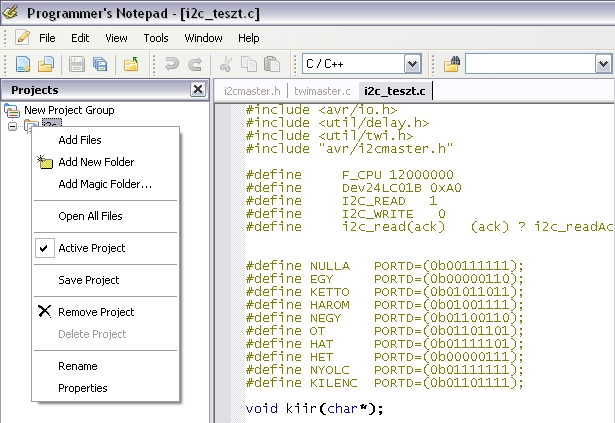Open the find text dropdown arrow

[603, 64]
